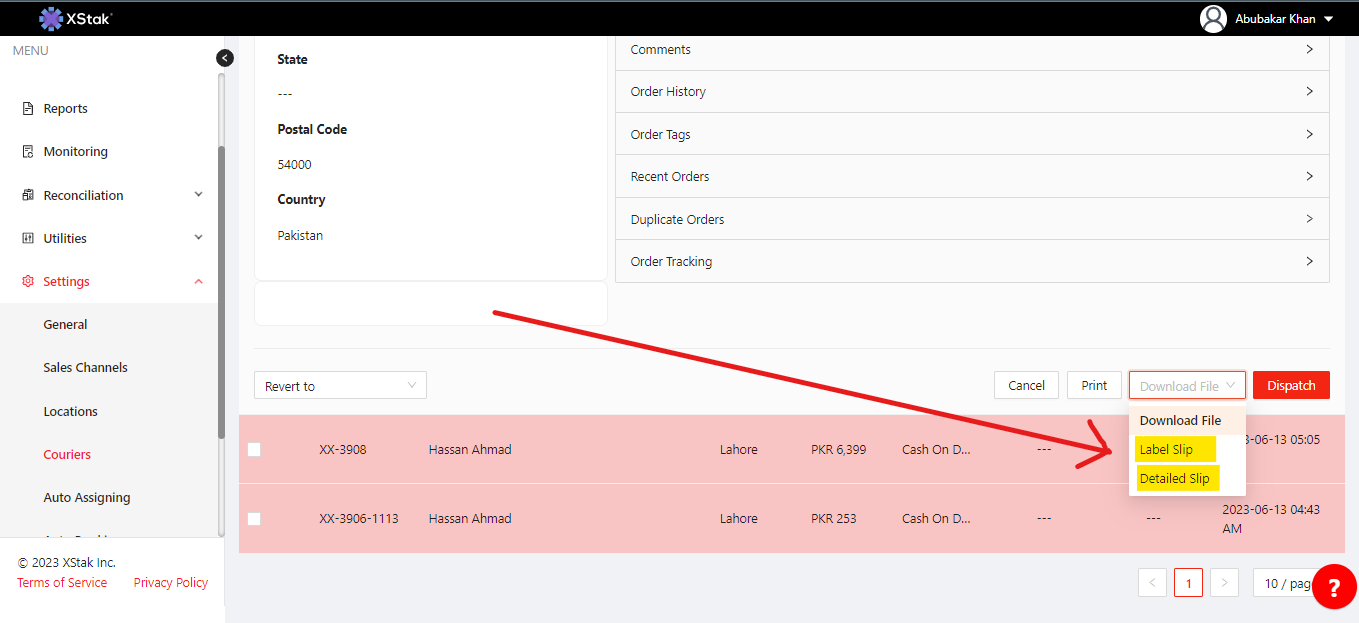Open the Terms of Service link
Screen dimensions: 1359x623
tap(62, 583)
